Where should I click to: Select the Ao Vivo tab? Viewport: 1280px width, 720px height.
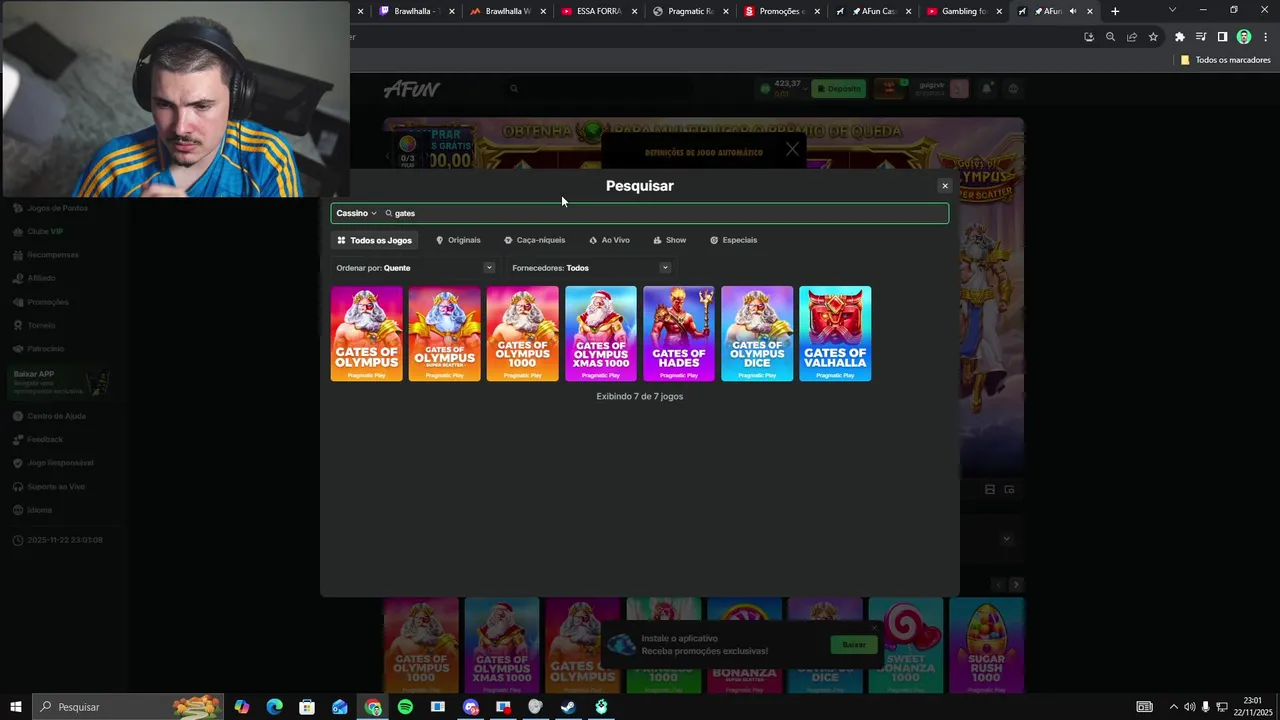pyautogui.click(x=610, y=240)
